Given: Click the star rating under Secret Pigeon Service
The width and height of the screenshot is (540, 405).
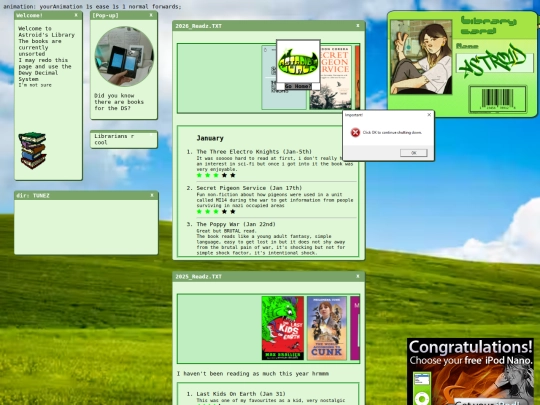Looking at the screenshot, I should 216,211.
